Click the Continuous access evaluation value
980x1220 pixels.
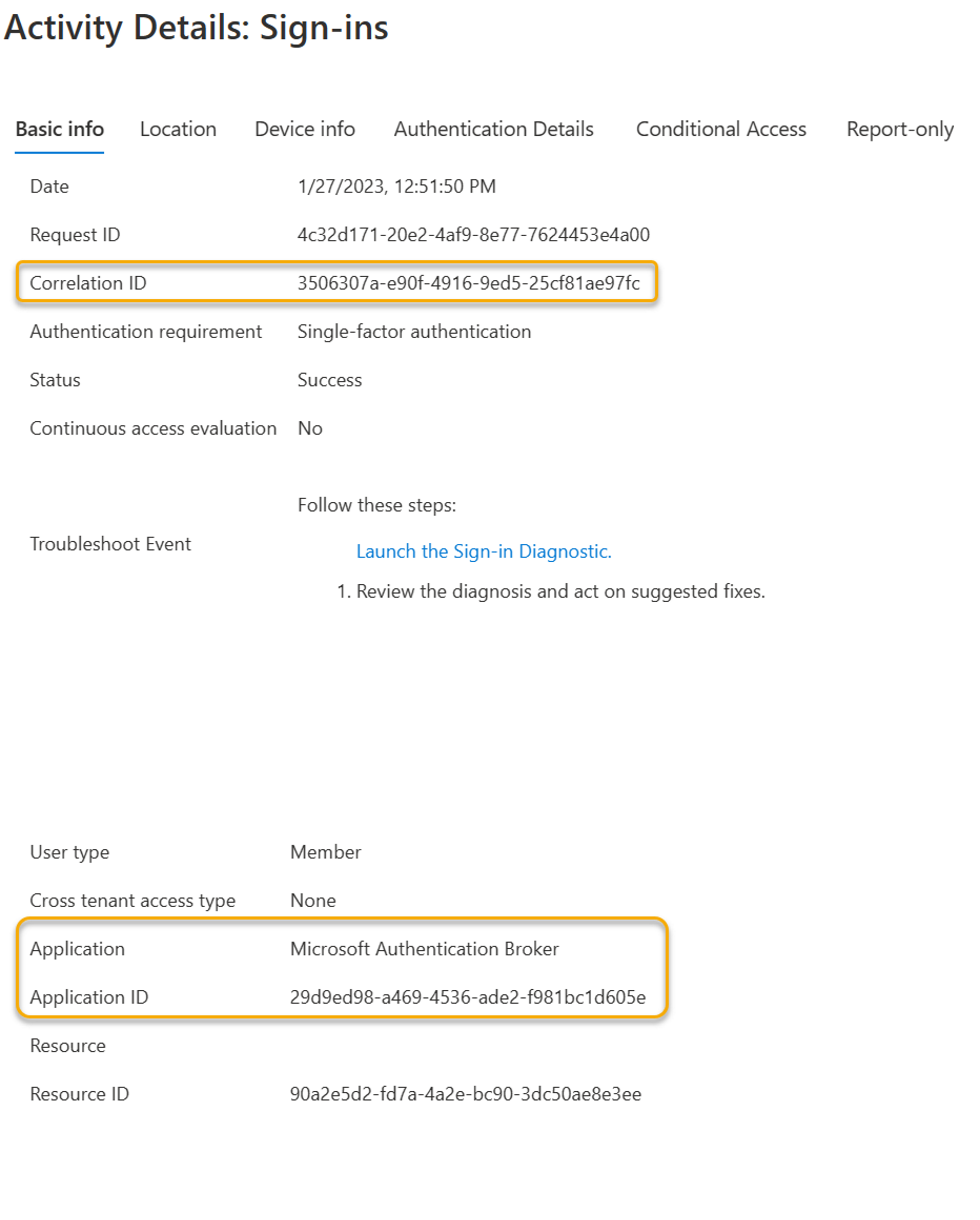(x=309, y=428)
